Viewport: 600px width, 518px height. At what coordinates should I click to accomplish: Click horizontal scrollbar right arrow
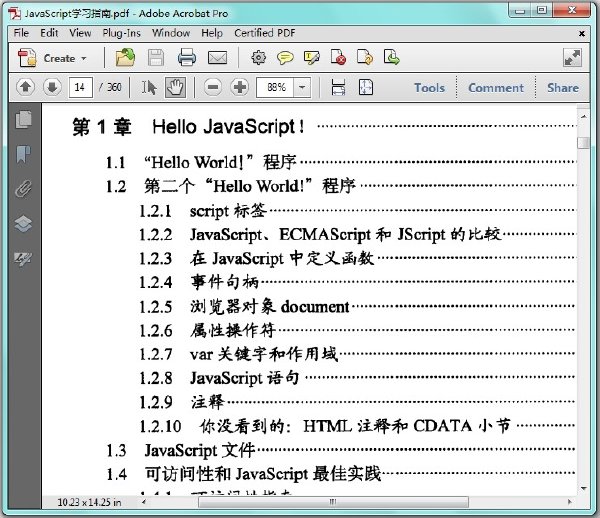click(x=570, y=502)
